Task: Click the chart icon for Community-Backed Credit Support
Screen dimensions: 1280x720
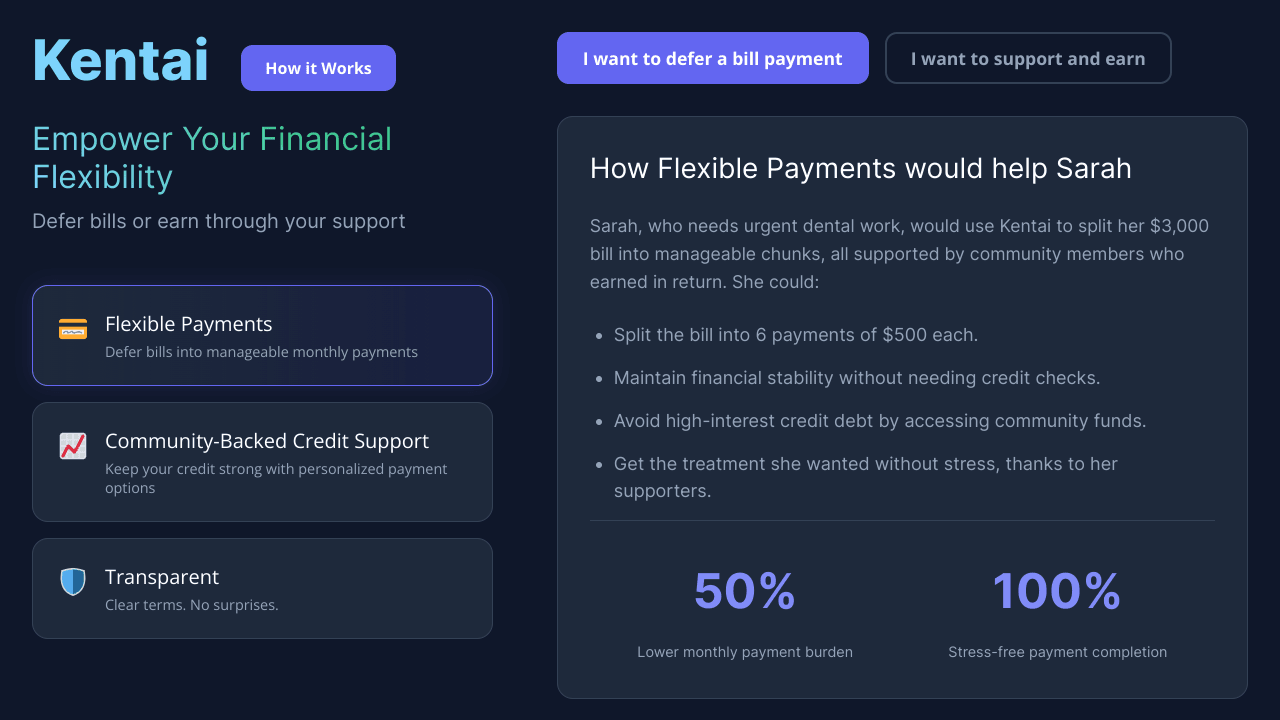Action: point(73,446)
